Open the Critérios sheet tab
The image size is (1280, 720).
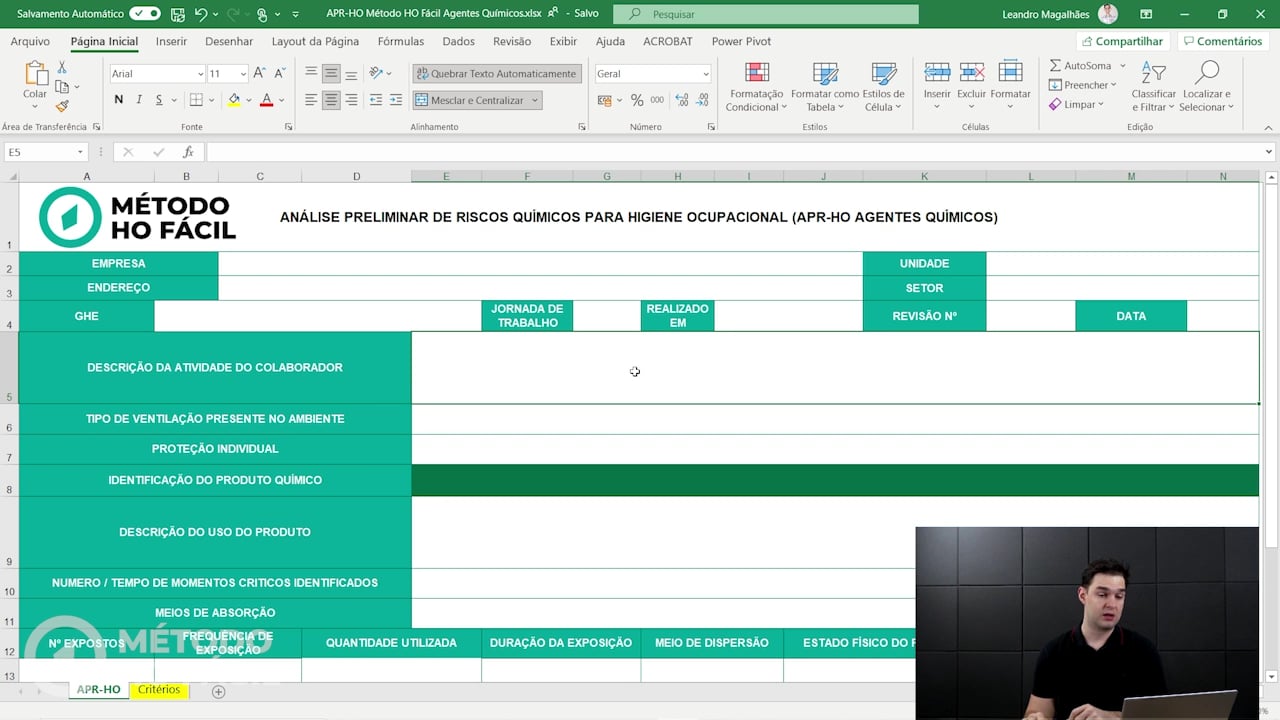(159, 690)
